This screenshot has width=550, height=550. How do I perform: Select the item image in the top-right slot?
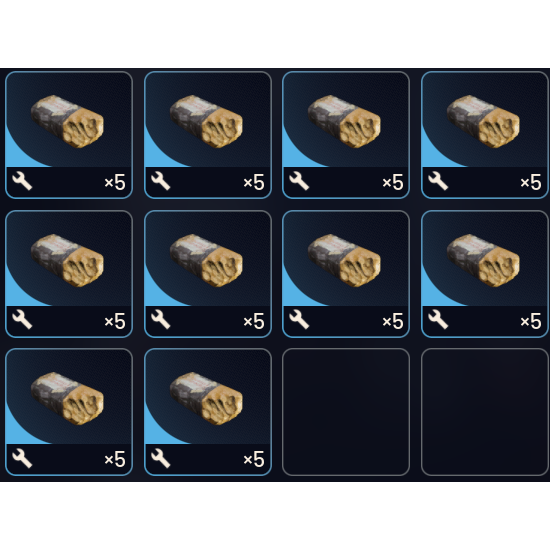(x=483, y=121)
